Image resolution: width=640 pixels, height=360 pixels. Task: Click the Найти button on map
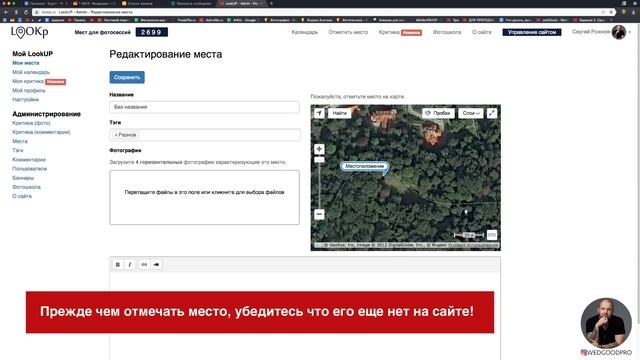click(x=339, y=113)
